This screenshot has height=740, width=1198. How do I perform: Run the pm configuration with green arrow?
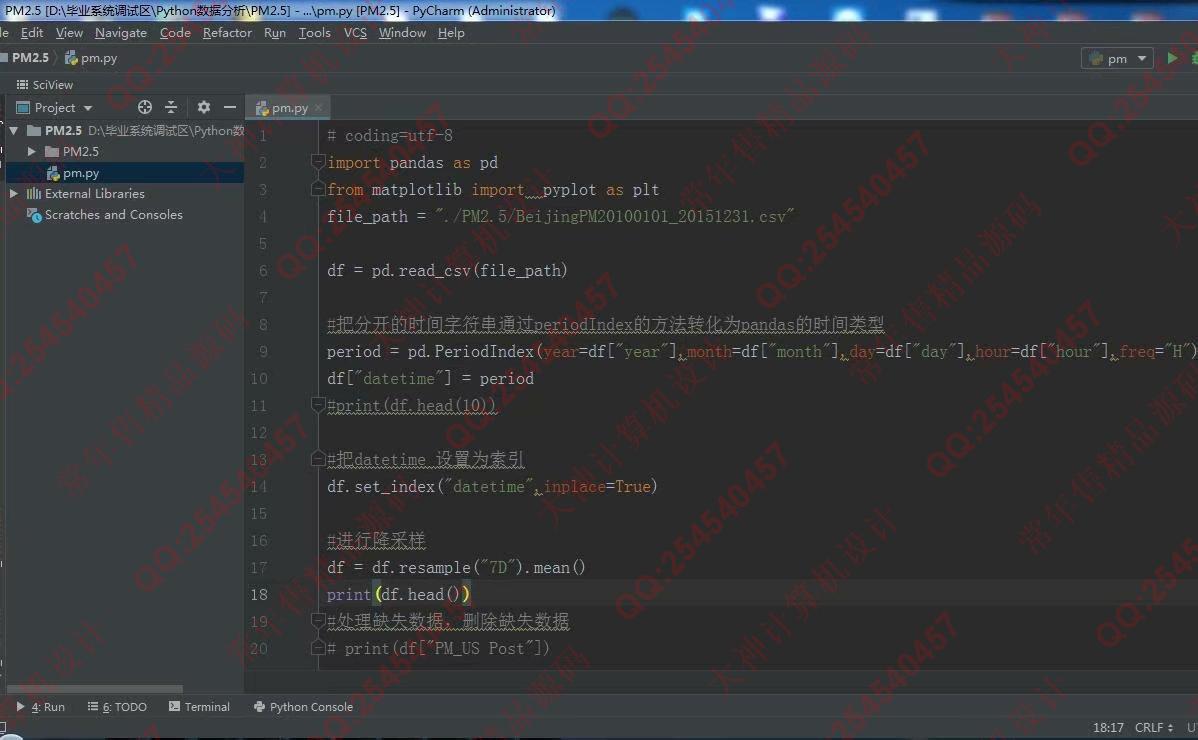pos(1172,58)
